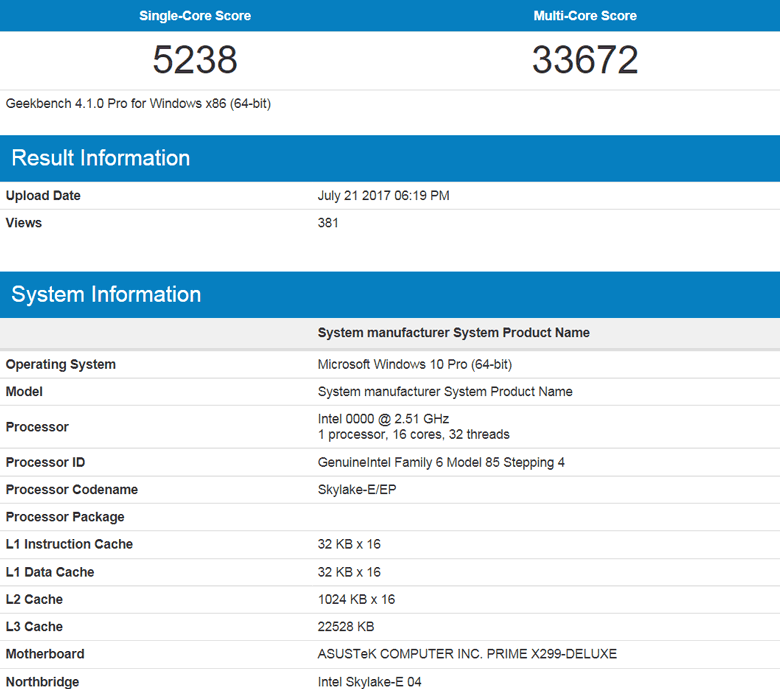Click the L3 Cache label
The image size is (780, 689).
click(34, 627)
